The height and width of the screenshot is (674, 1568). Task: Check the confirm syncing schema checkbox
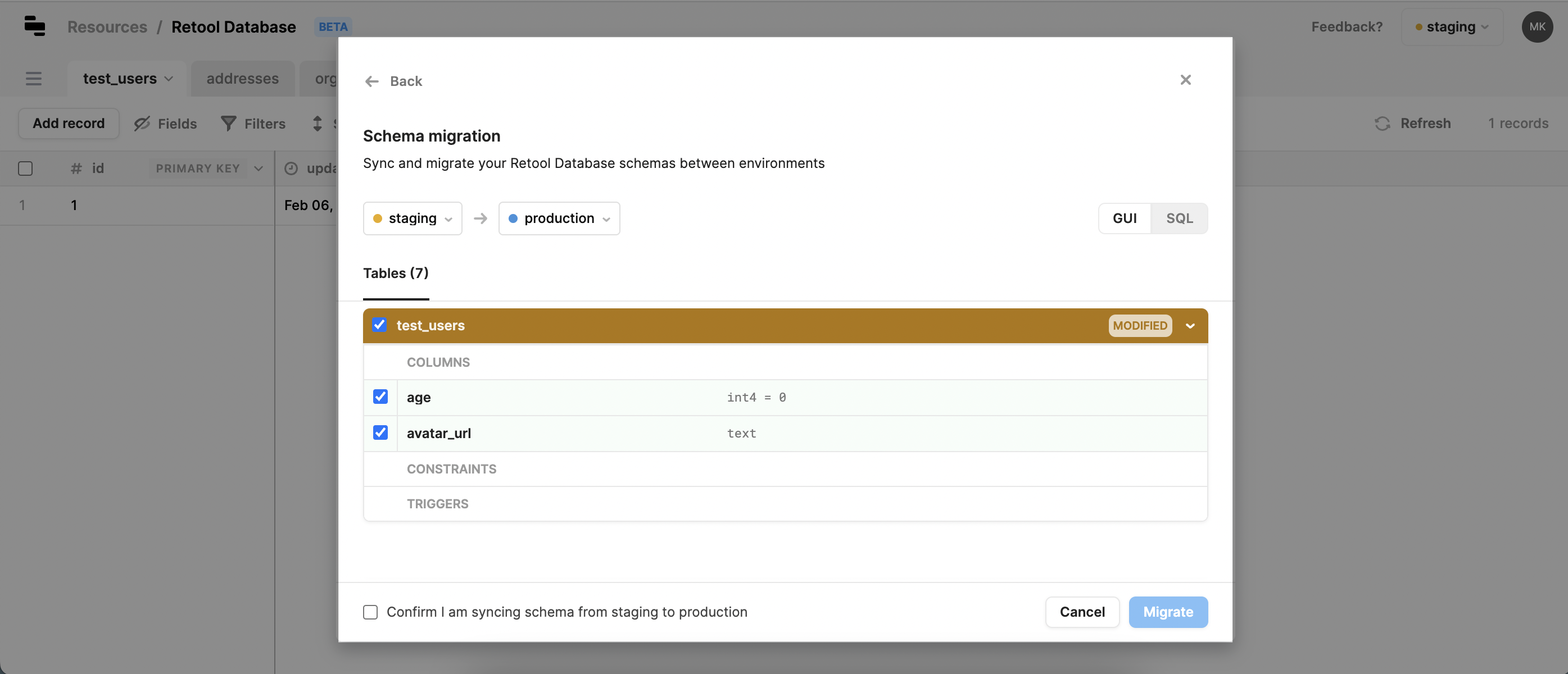[x=370, y=612]
